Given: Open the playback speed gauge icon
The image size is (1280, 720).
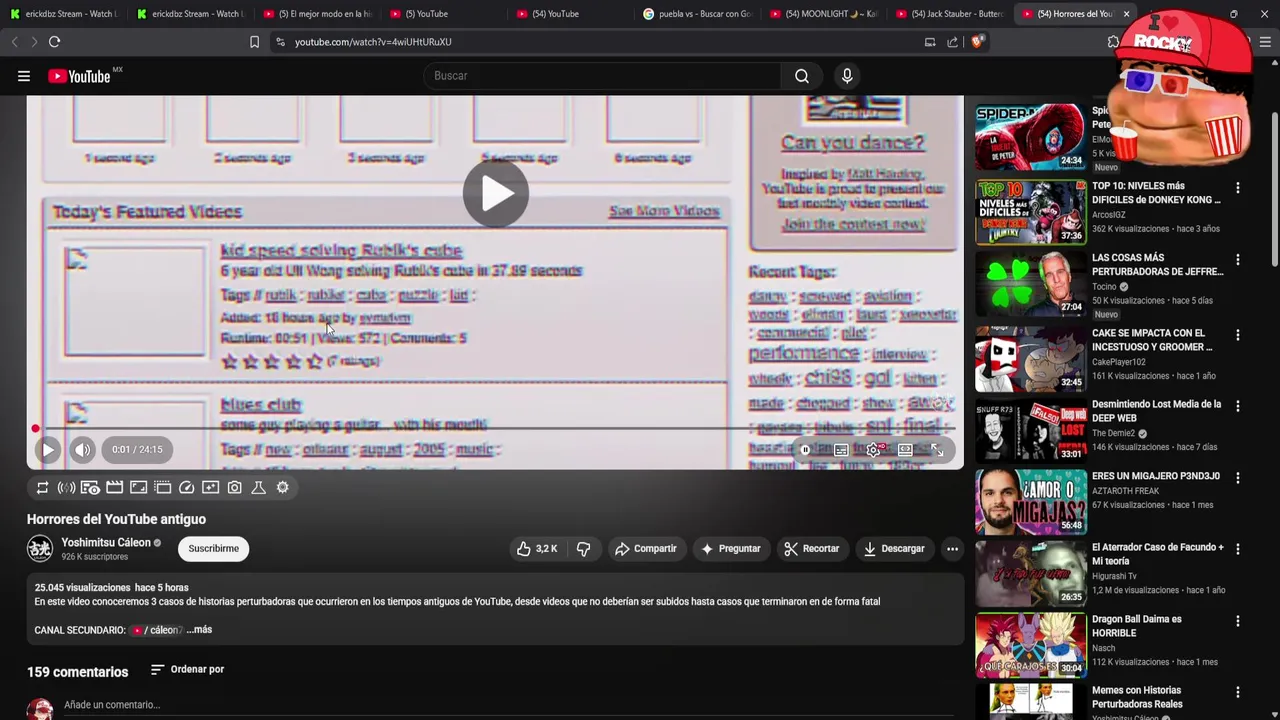Looking at the screenshot, I should [186, 487].
